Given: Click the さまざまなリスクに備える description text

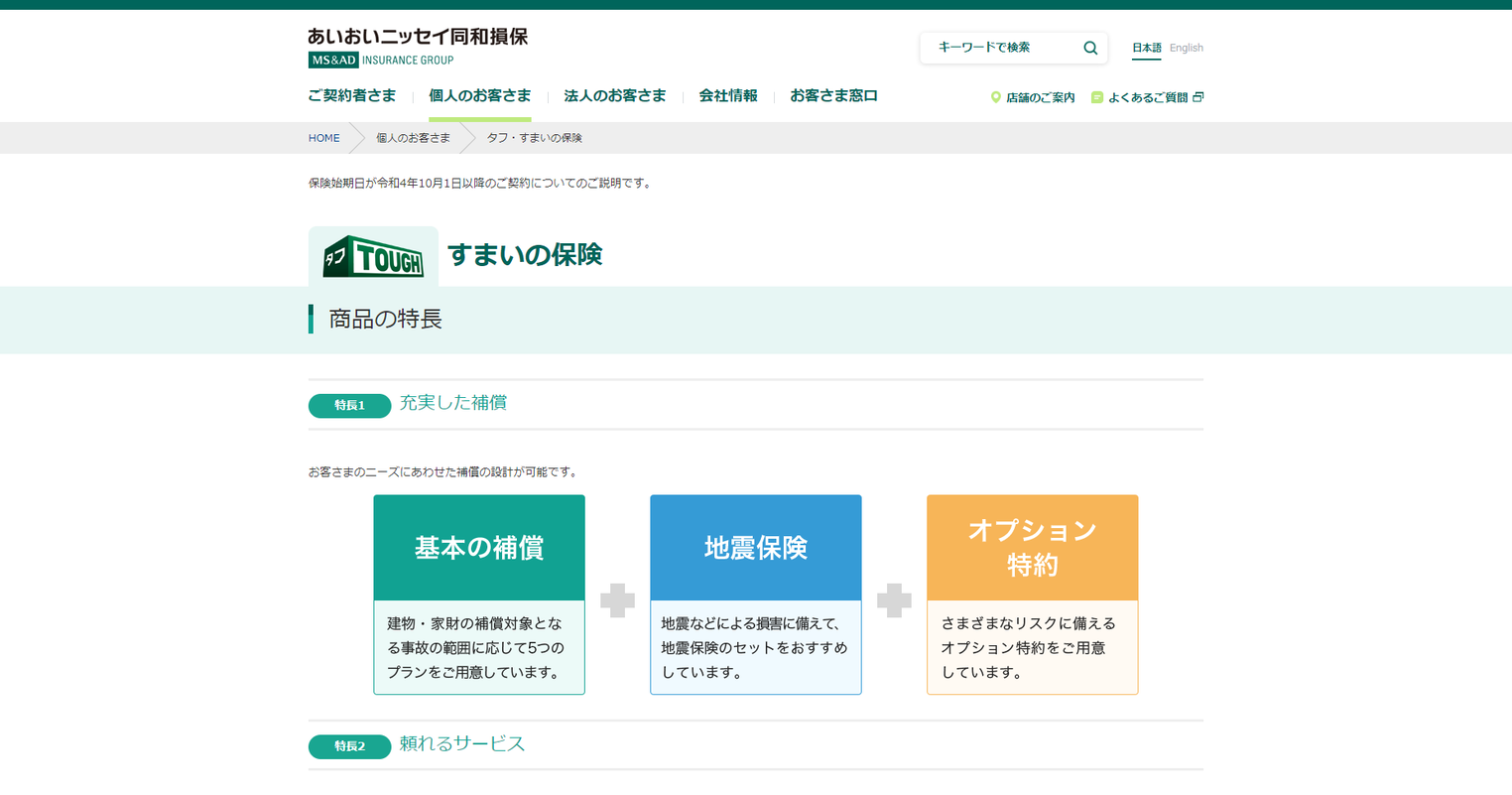Looking at the screenshot, I should [x=1029, y=648].
